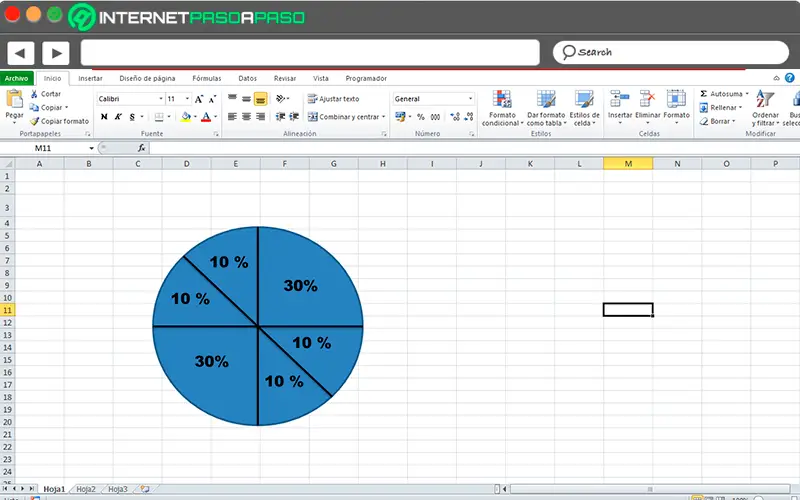Go back with the browser left arrow
800x500 pixels.
tap(20, 53)
